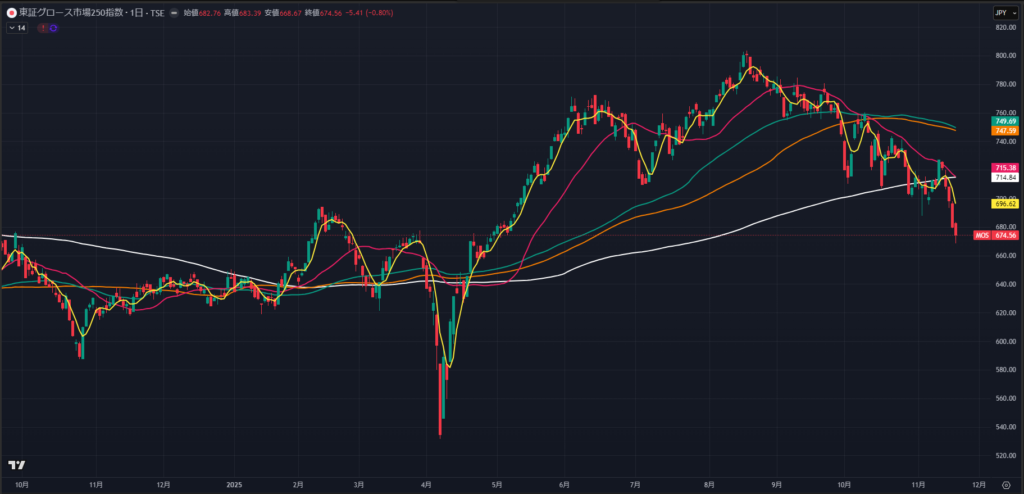1024x494 pixels.
Task: Click the 12月 label at right of time axis
Action: tap(979, 485)
